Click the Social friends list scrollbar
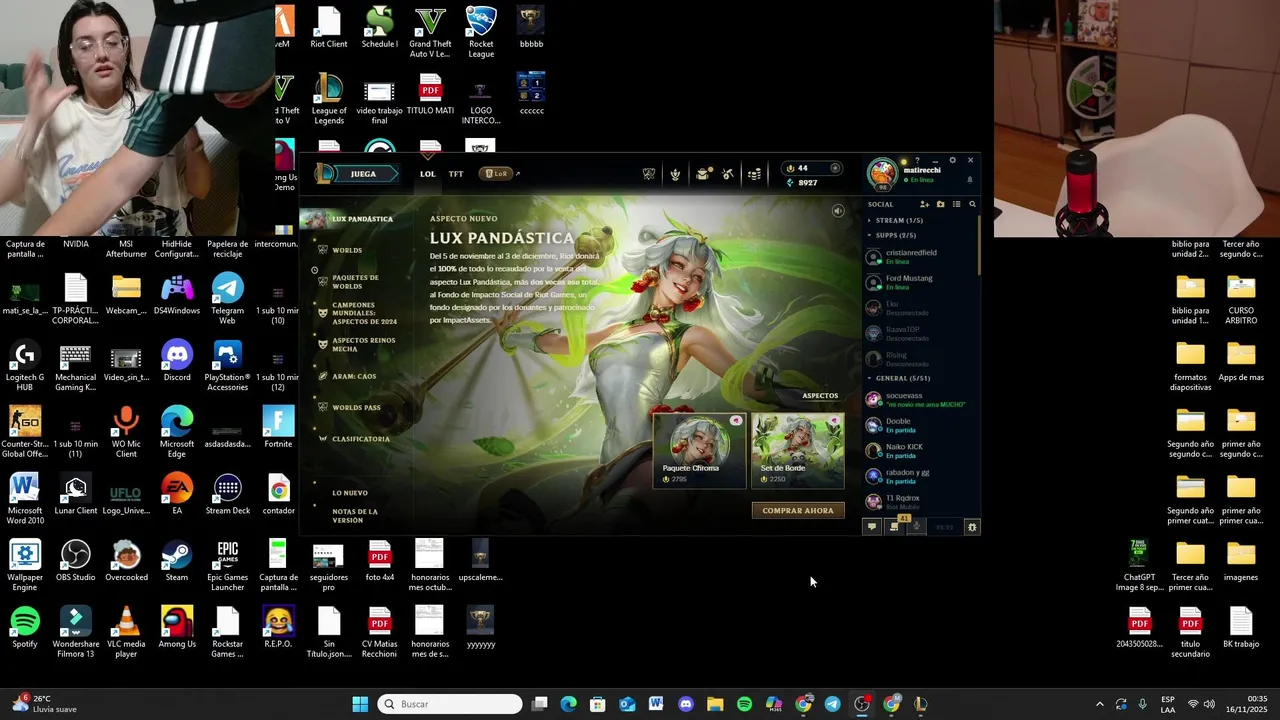The image size is (1280, 720). (979, 246)
